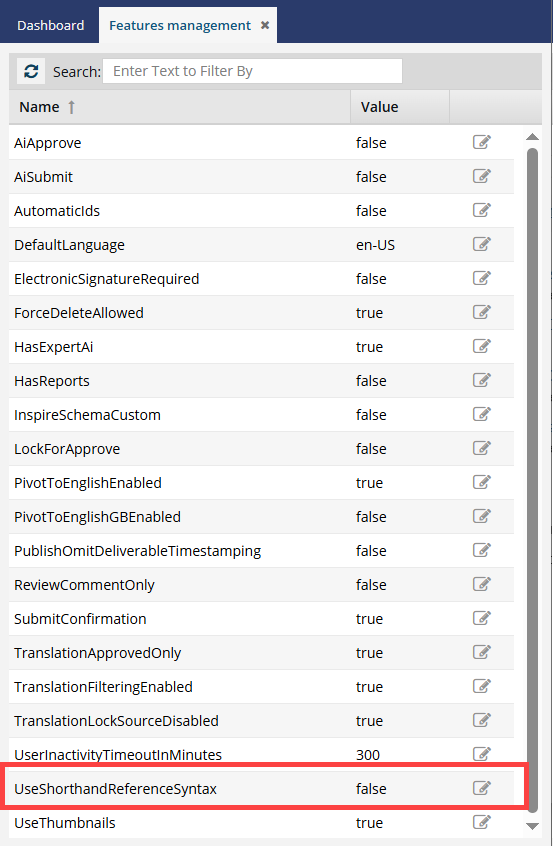Edit the UseThumbnails feature value
Image resolution: width=553 pixels, height=846 pixels.
pyautogui.click(x=481, y=822)
